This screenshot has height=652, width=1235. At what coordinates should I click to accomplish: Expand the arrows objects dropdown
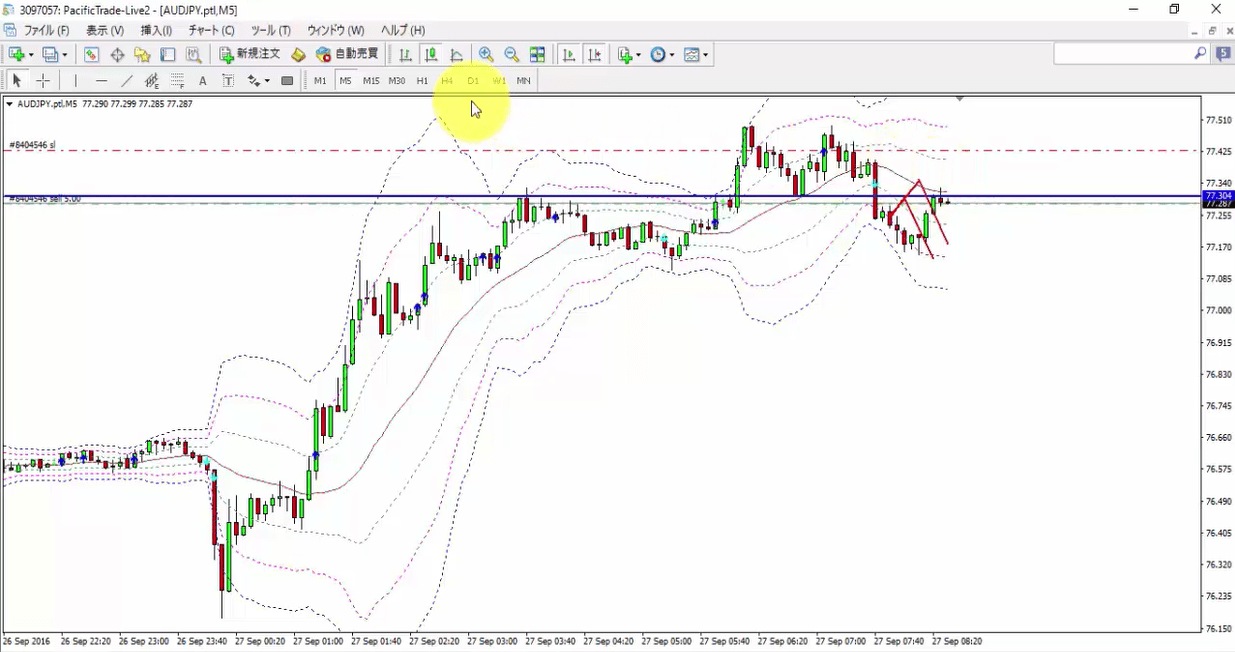click(267, 81)
